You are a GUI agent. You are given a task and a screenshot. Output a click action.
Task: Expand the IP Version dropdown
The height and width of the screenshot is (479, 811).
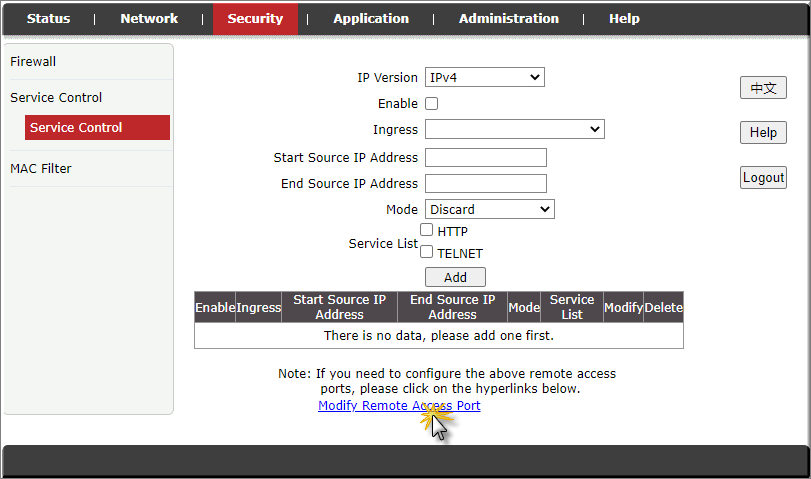(x=484, y=78)
